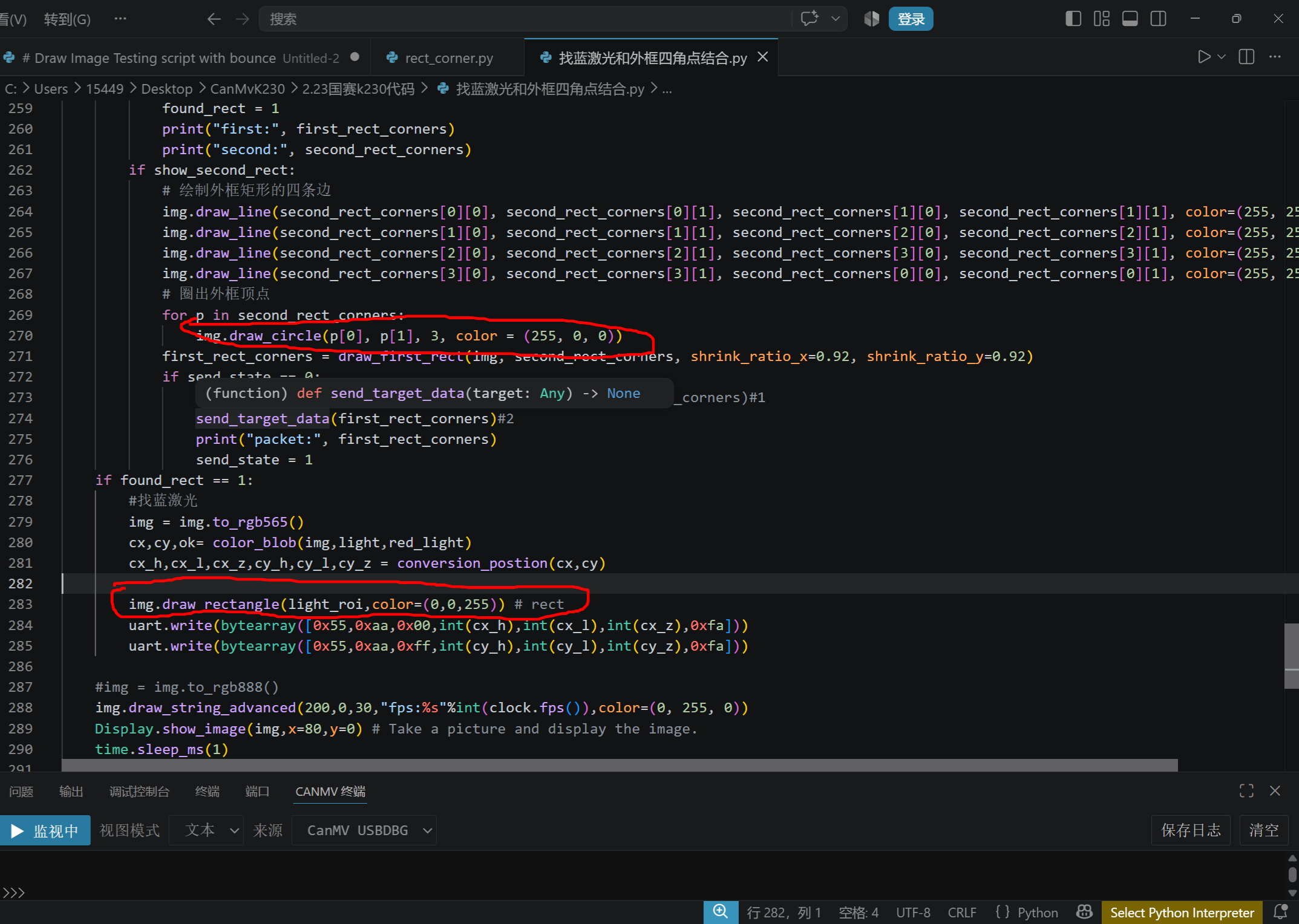
Task: Open the Copilot status bar icon
Action: 1084,912
